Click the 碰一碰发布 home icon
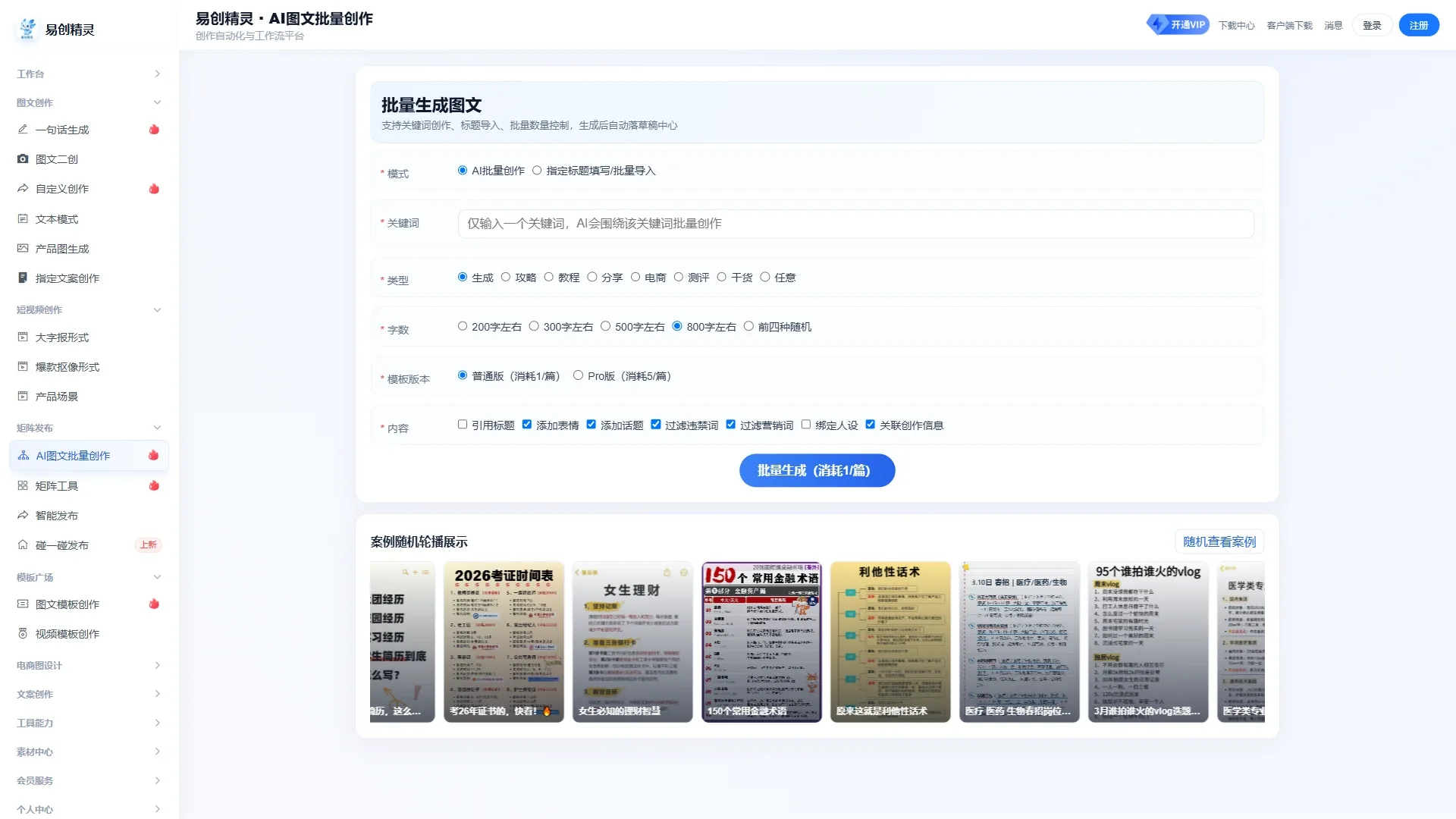This screenshot has height=819, width=1456. tap(23, 545)
